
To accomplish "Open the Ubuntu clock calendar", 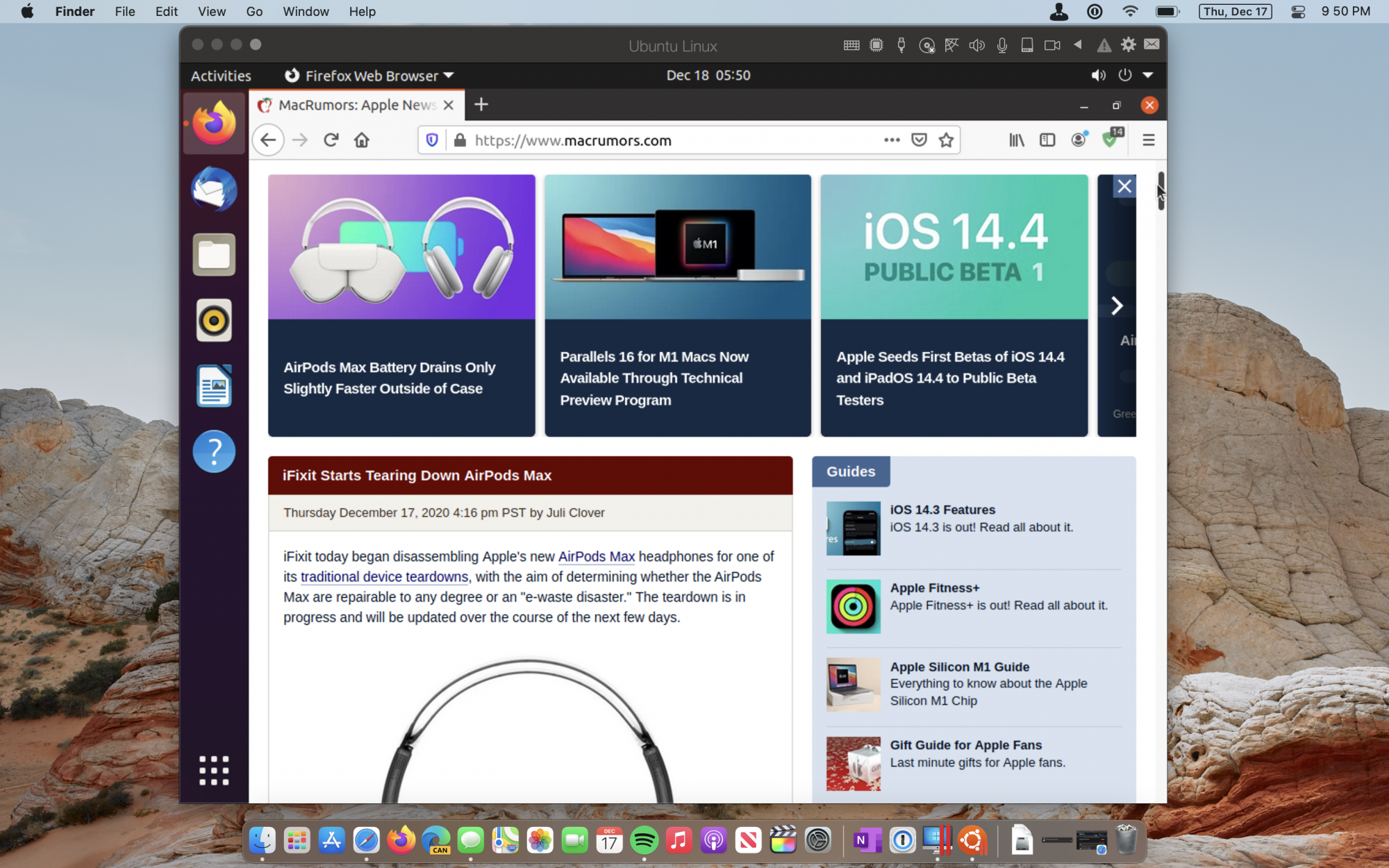I will [708, 75].
